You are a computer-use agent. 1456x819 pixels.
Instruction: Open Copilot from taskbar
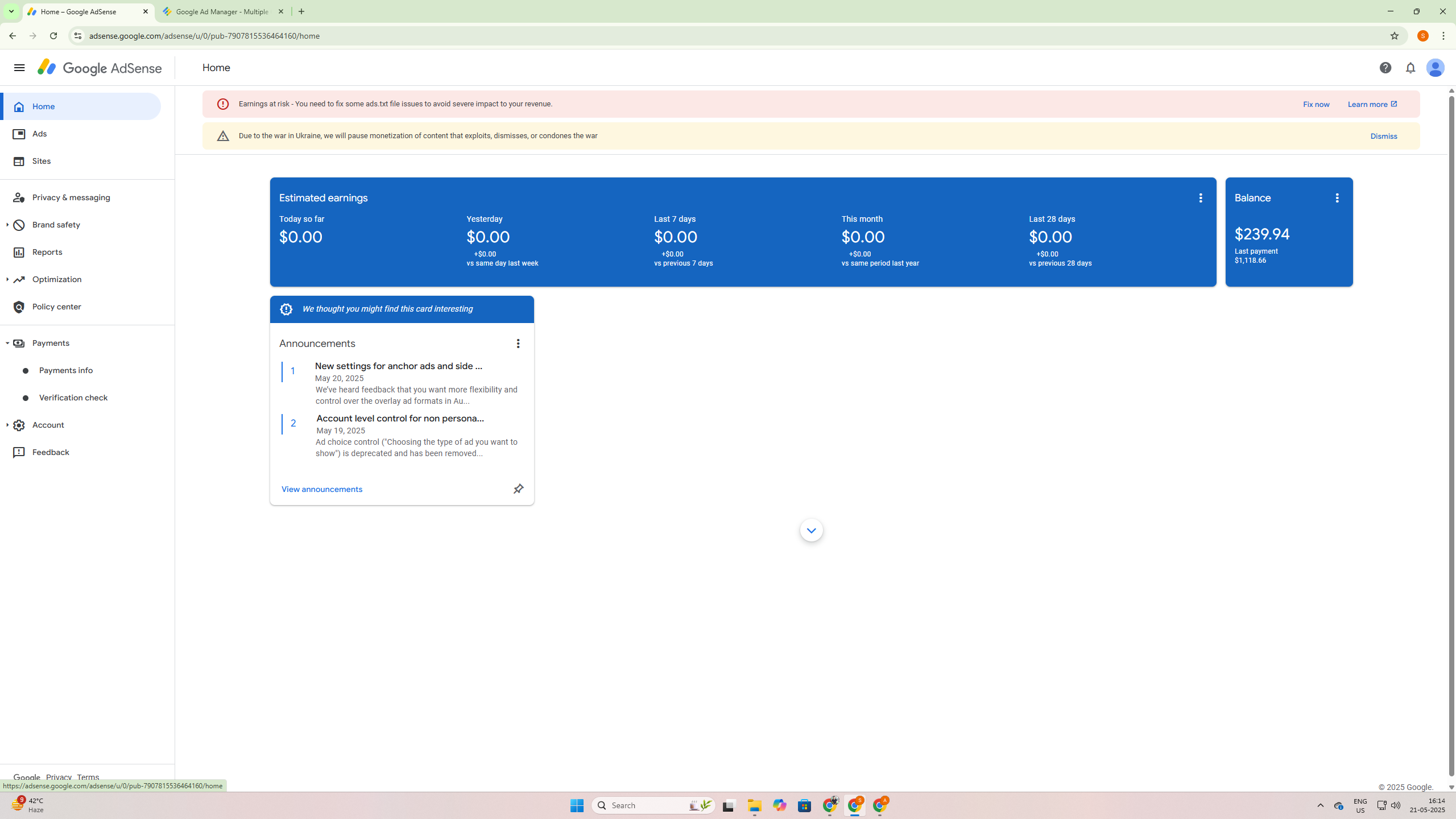click(x=779, y=805)
